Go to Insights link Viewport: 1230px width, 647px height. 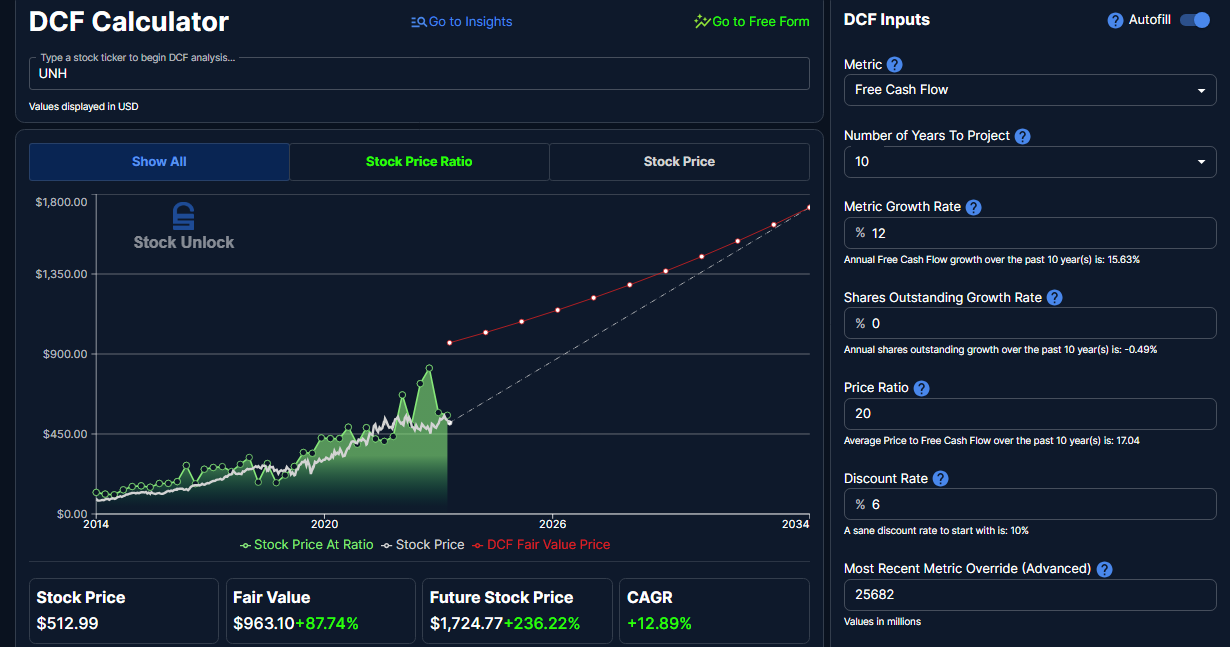coord(462,21)
